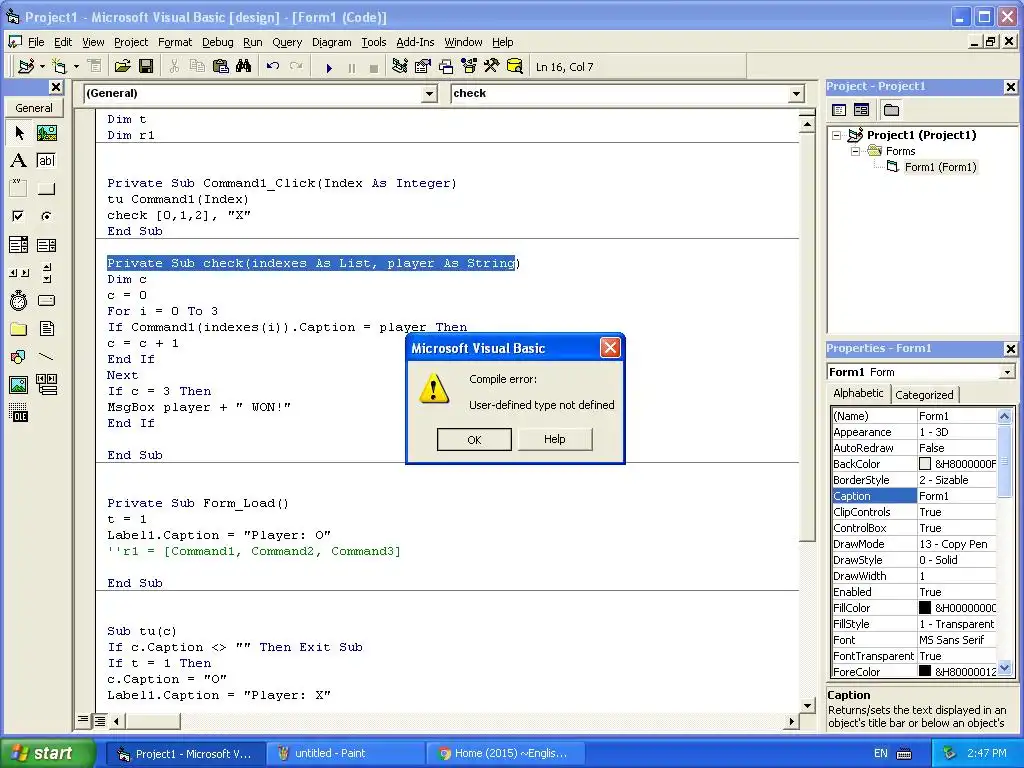Select the CheckBox control in the toolbox

(19, 216)
